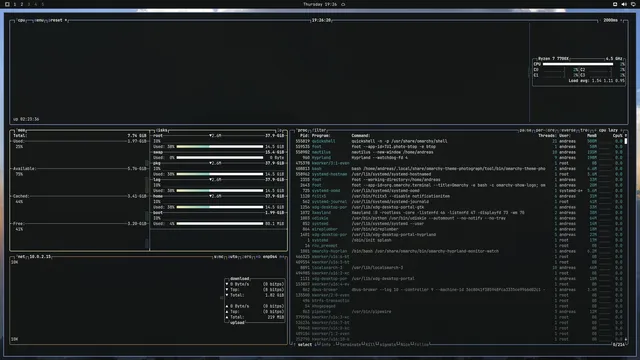
Task: Toggle the disks box label
Action: tap(162, 130)
